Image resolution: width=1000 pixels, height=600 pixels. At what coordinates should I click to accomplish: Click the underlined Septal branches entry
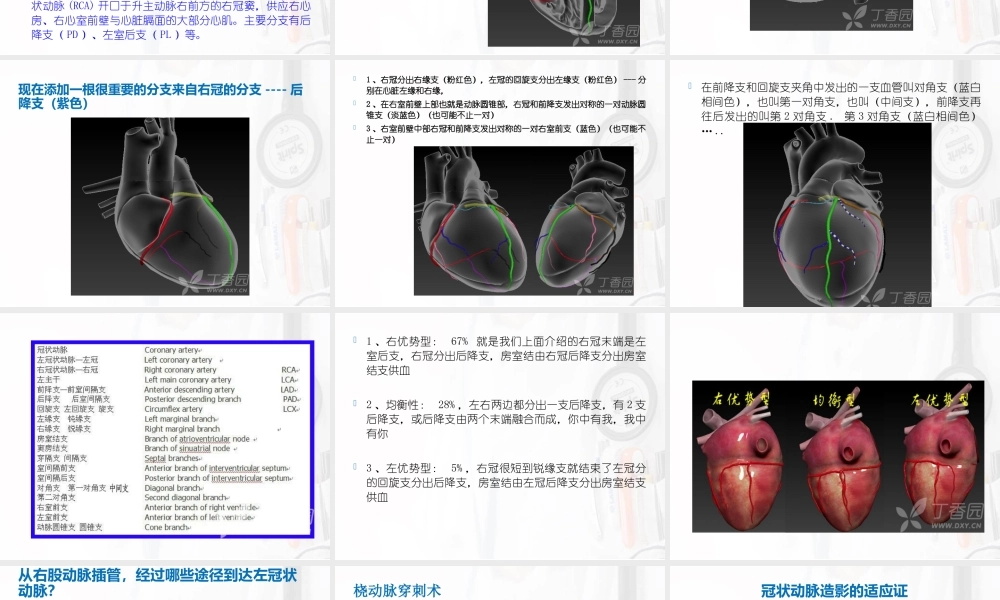coord(155,458)
